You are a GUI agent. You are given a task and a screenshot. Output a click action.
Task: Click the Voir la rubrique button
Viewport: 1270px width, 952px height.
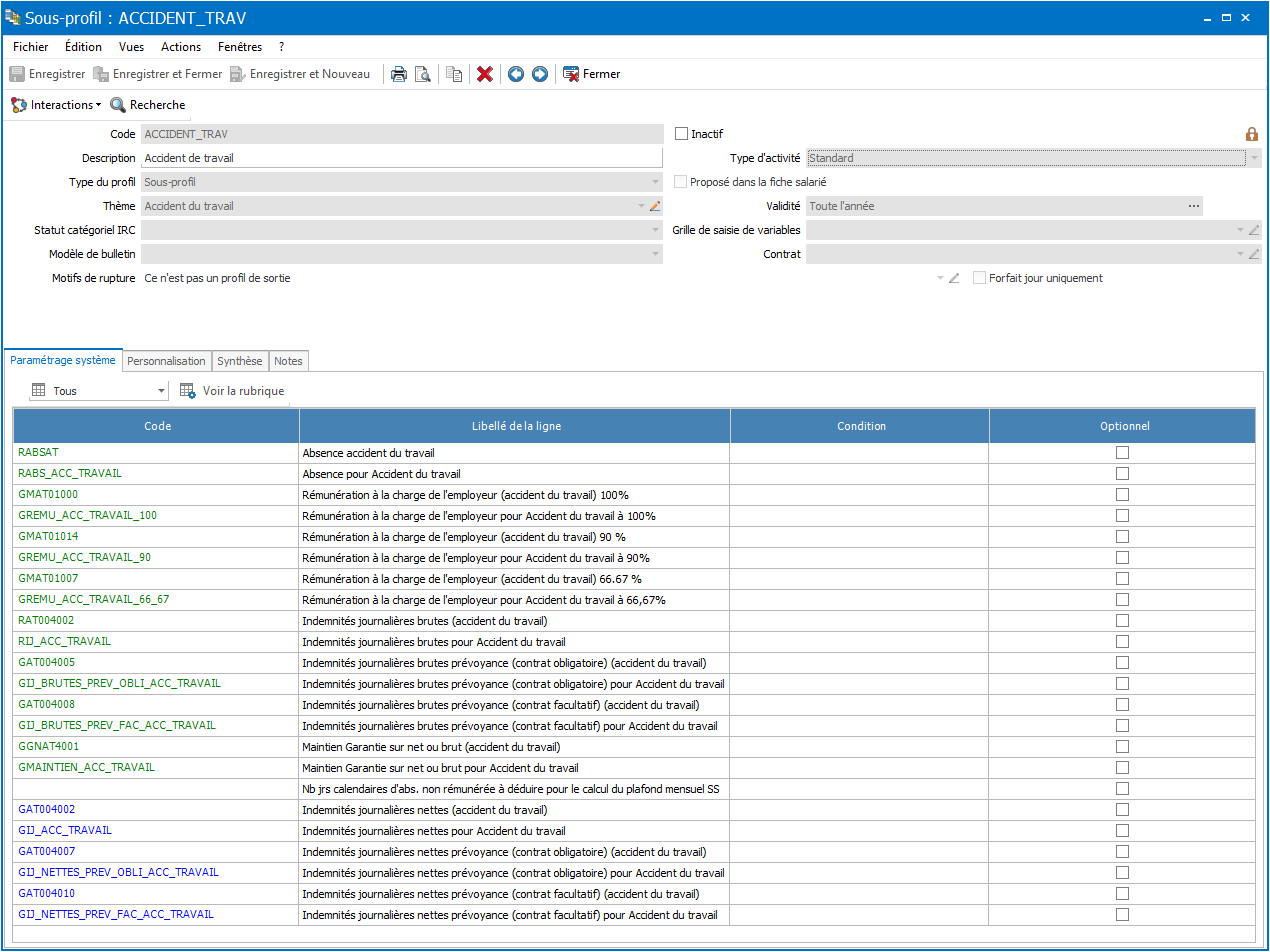232,391
